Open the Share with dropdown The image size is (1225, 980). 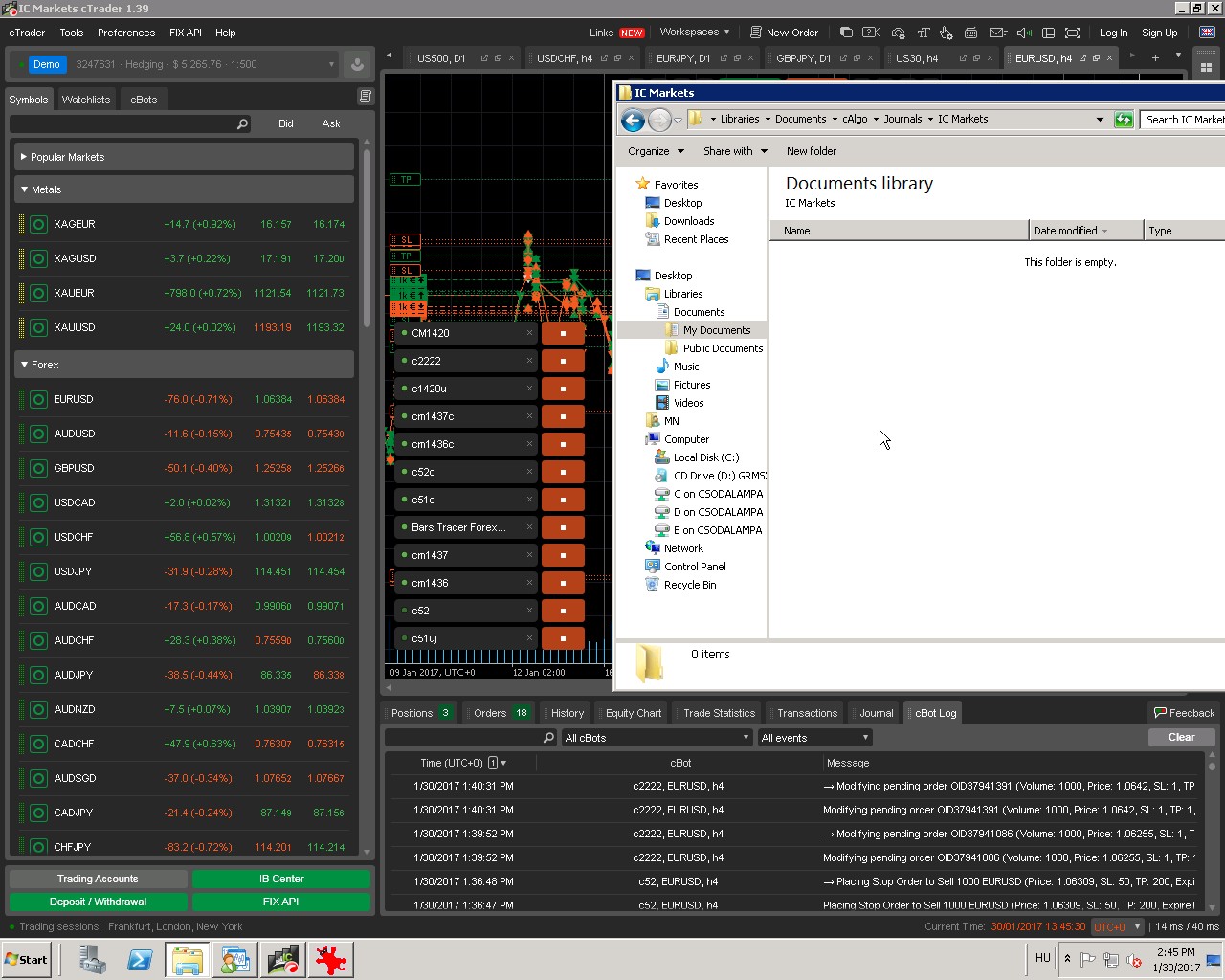pos(735,151)
